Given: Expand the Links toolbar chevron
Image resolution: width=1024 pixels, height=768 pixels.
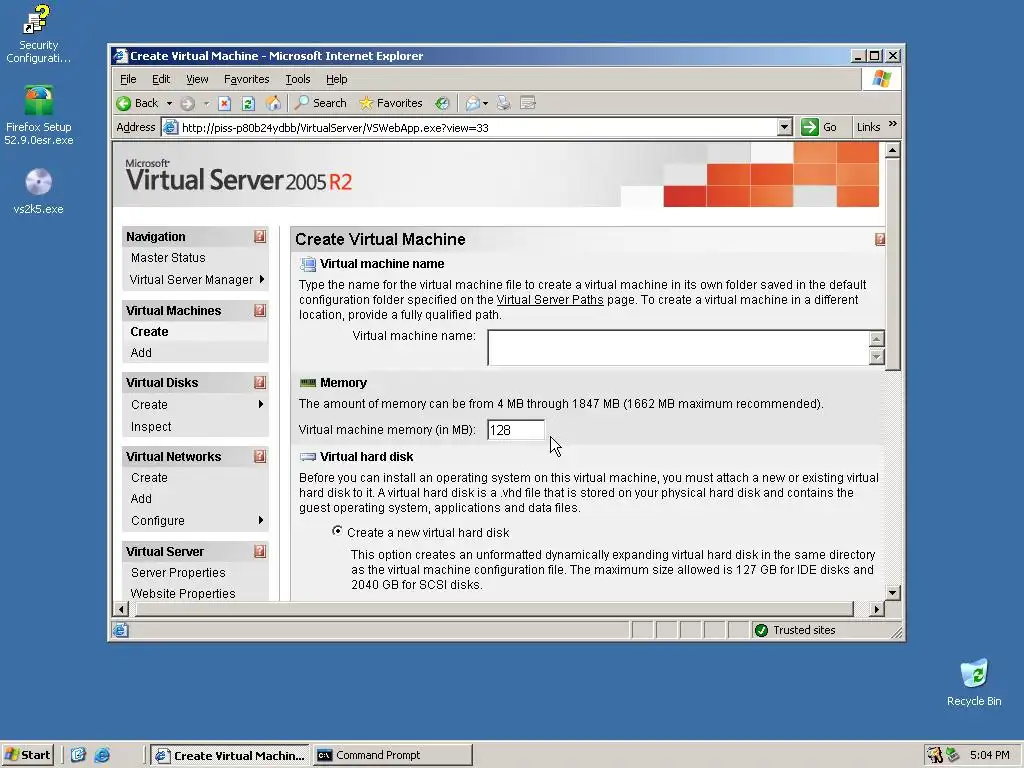Looking at the screenshot, I should tap(892, 124).
